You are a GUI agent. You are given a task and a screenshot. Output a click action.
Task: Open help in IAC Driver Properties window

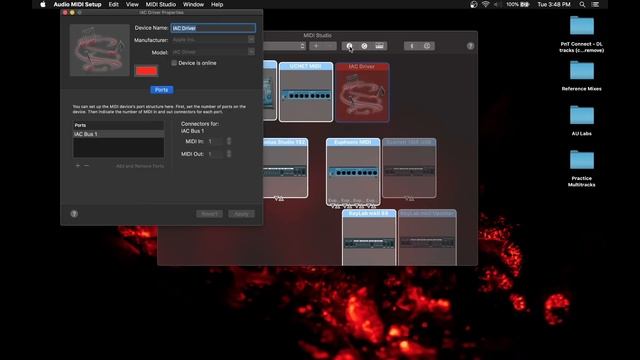click(x=74, y=214)
